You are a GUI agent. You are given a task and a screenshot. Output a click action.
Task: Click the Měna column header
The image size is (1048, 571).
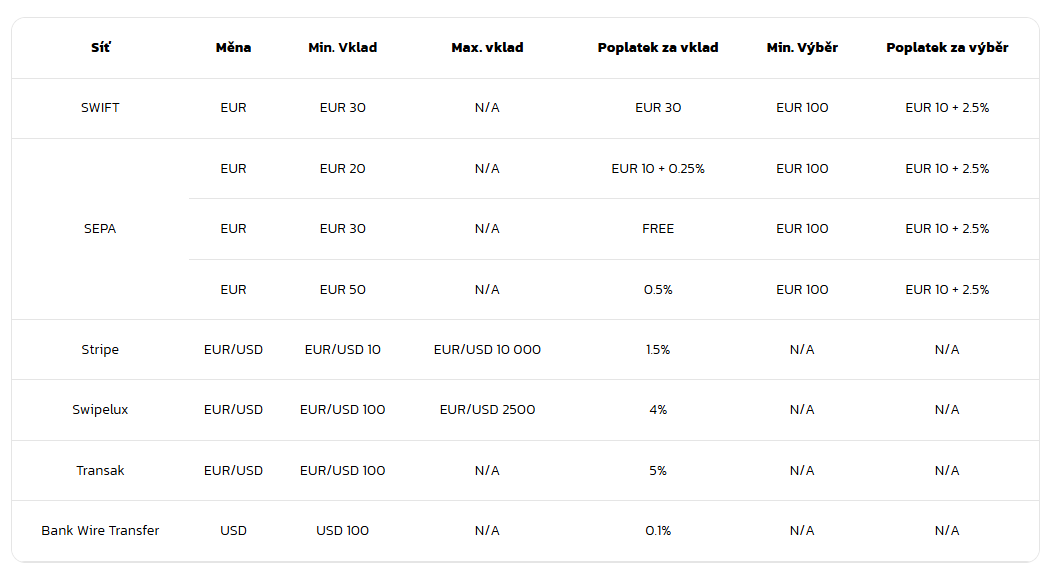233,48
